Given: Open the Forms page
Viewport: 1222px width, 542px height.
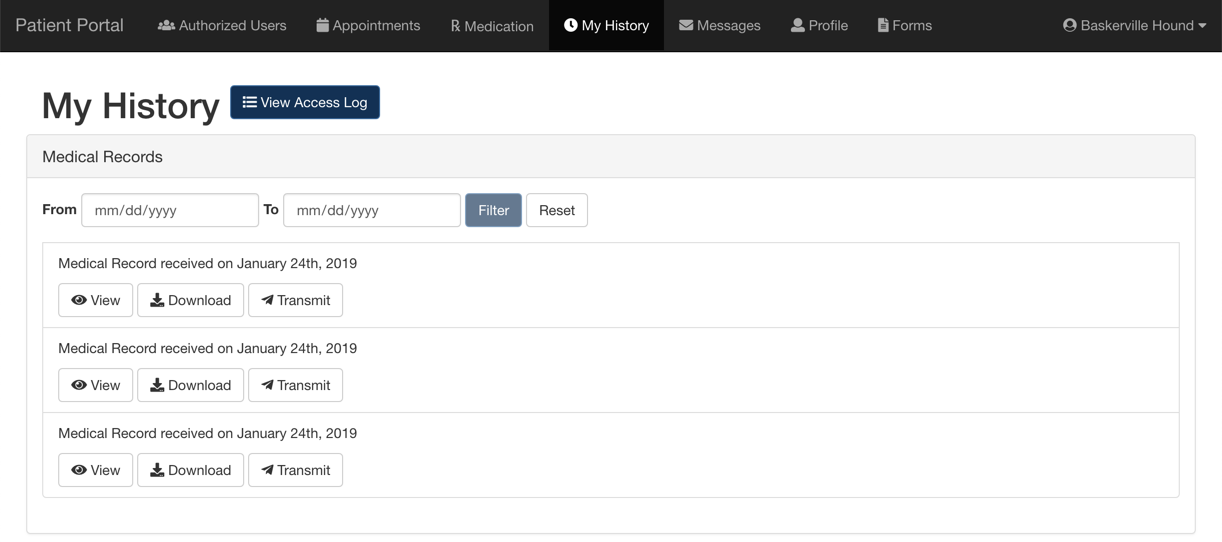Looking at the screenshot, I should 904,25.
